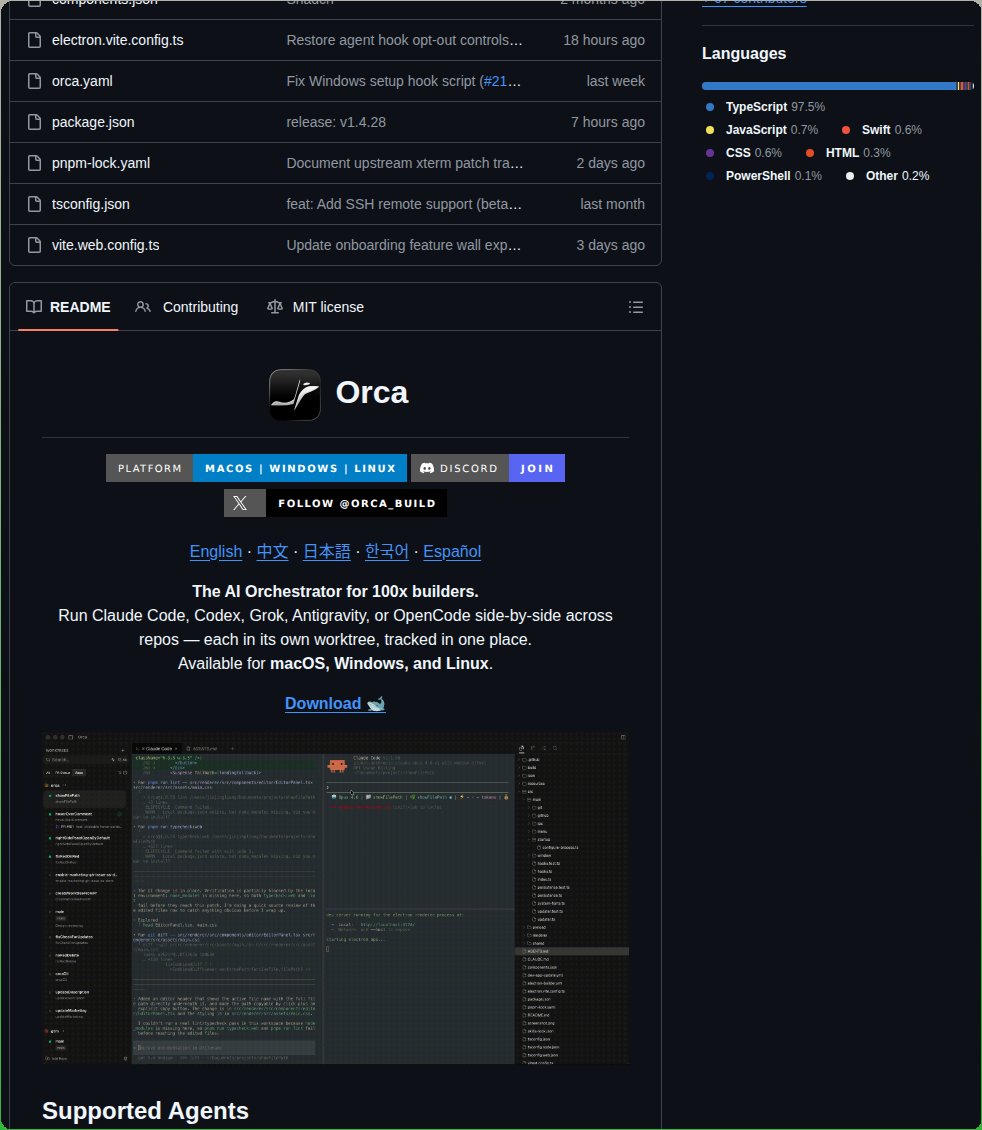The height and width of the screenshot is (1130, 982).
Task: Open the Español README link
Action: pos(452,552)
